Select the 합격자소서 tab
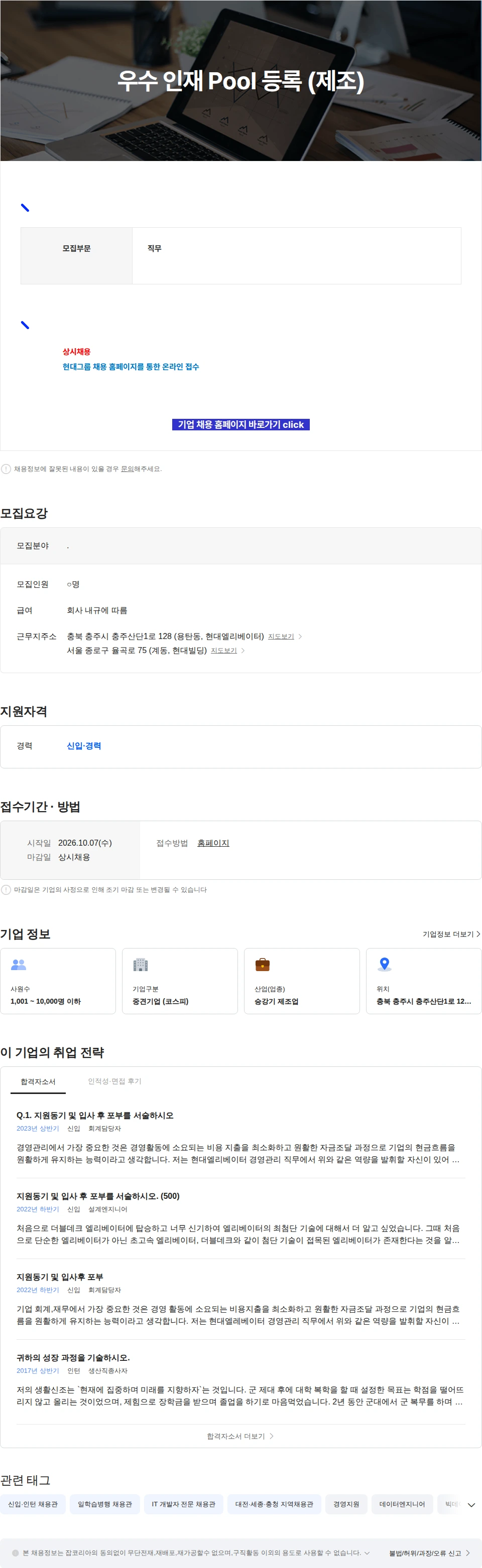Viewport: 482px width, 1568px height. (38, 1081)
